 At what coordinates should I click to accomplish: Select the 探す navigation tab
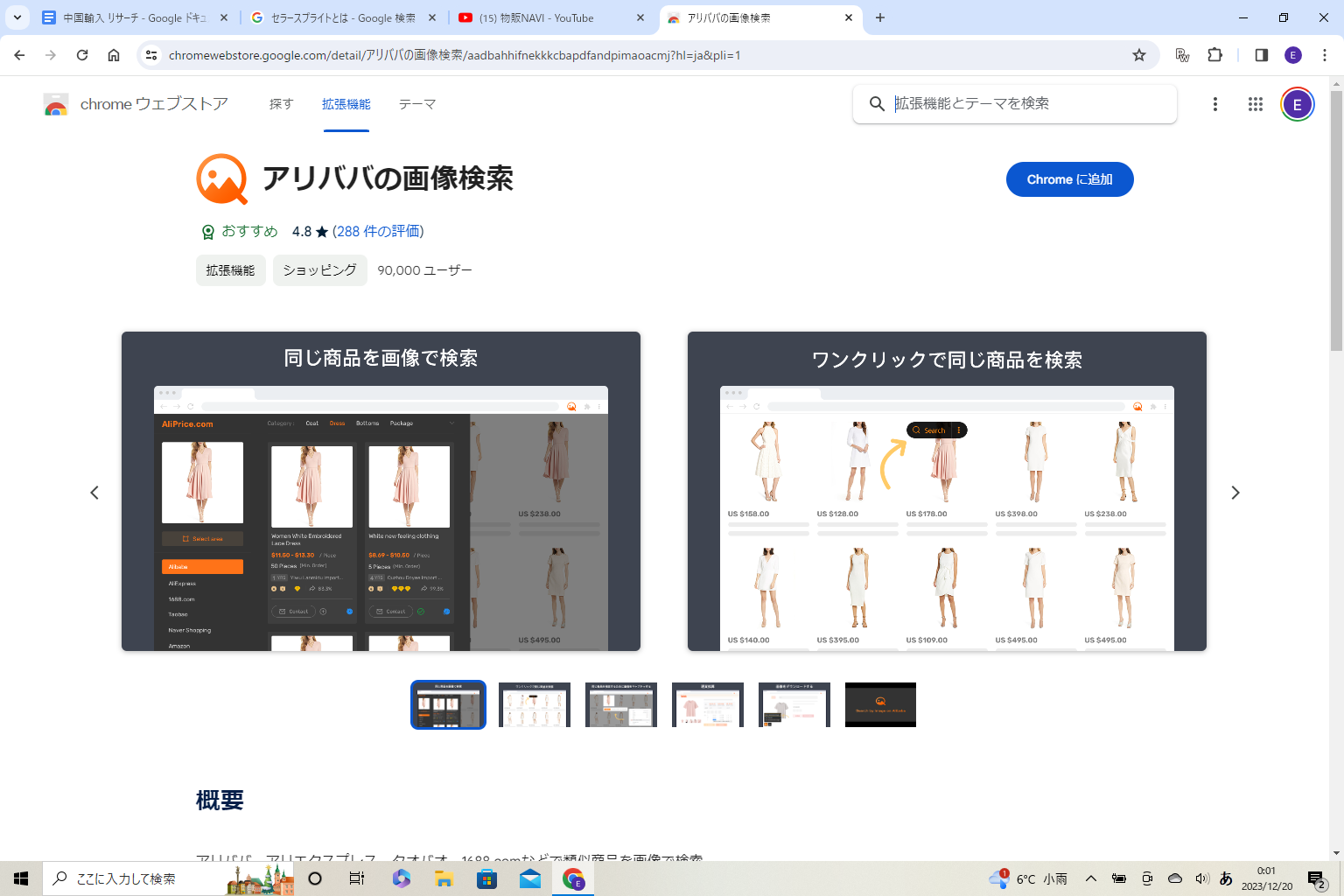pyautogui.click(x=281, y=104)
